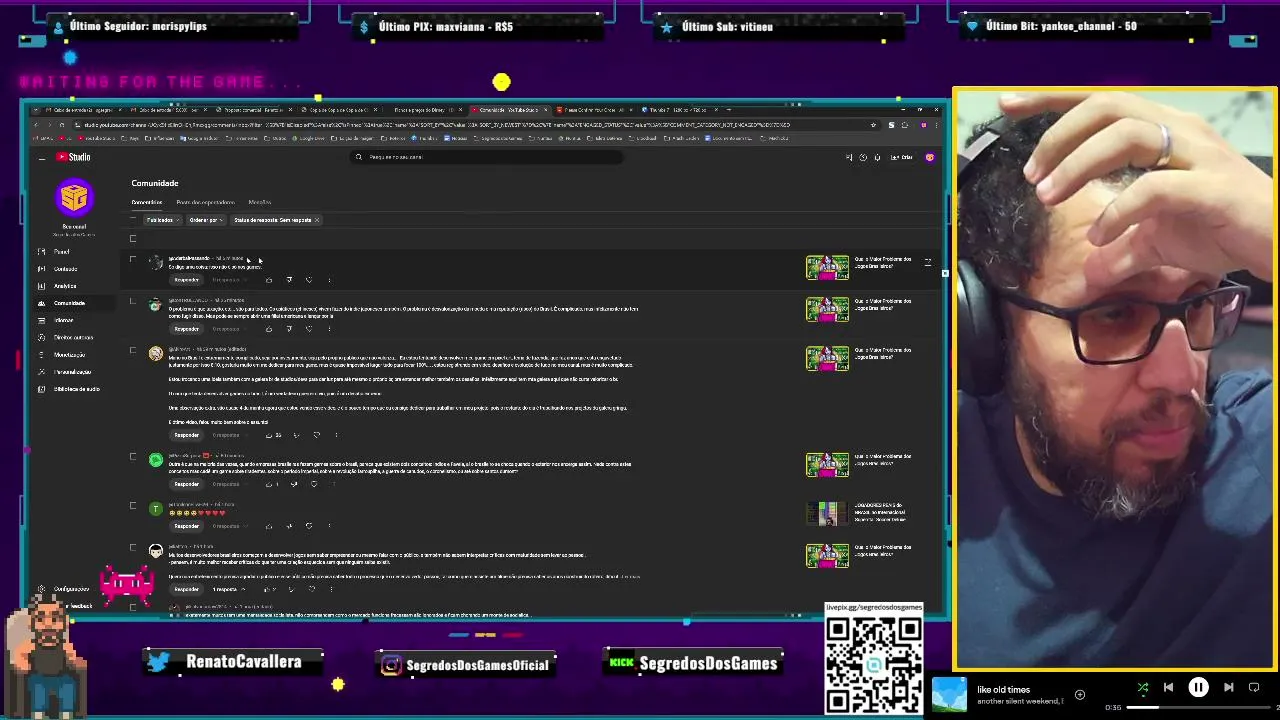Skip to next track in media widget

[x=1228, y=688]
